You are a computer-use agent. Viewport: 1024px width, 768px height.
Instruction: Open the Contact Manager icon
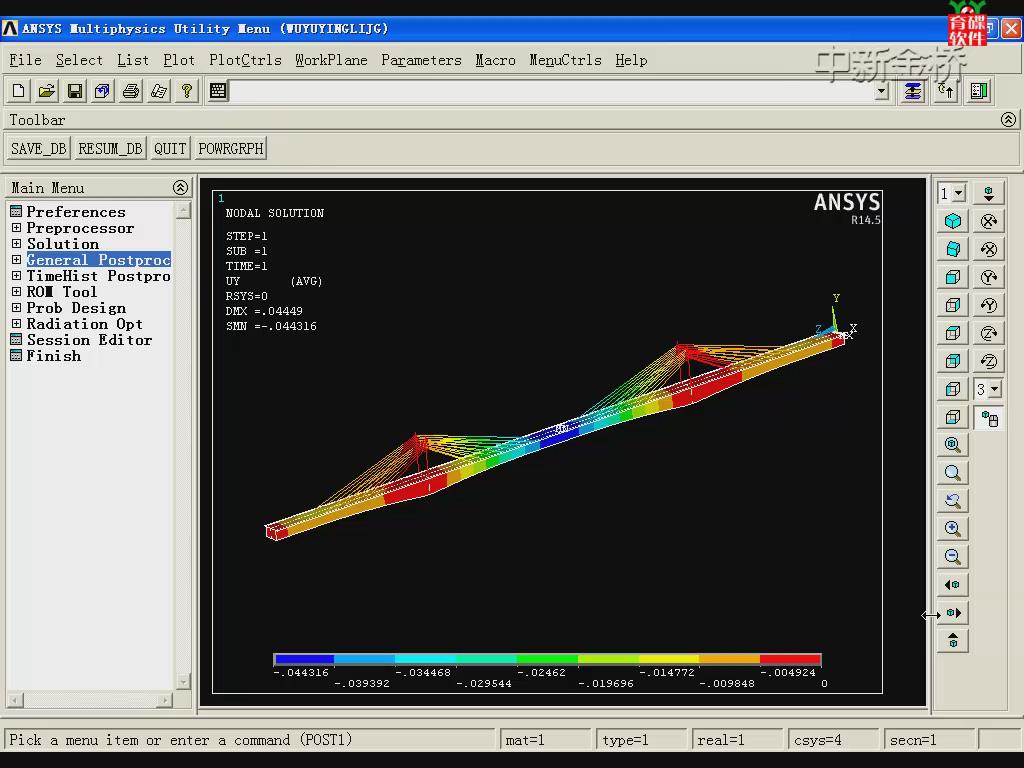click(978, 91)
